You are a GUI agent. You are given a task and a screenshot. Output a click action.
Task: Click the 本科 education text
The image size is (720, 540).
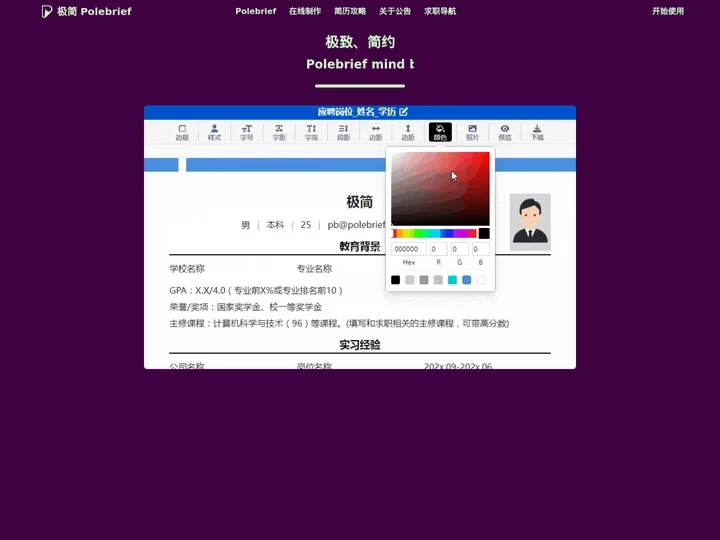275,225
